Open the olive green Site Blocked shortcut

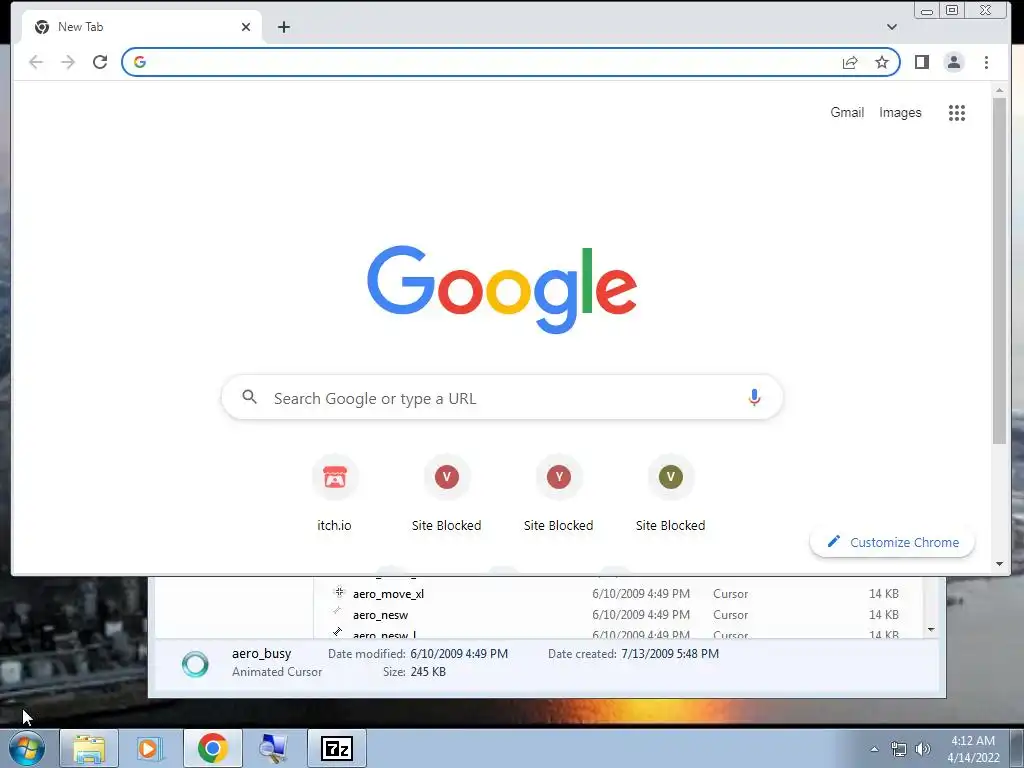tap(671, 494)
